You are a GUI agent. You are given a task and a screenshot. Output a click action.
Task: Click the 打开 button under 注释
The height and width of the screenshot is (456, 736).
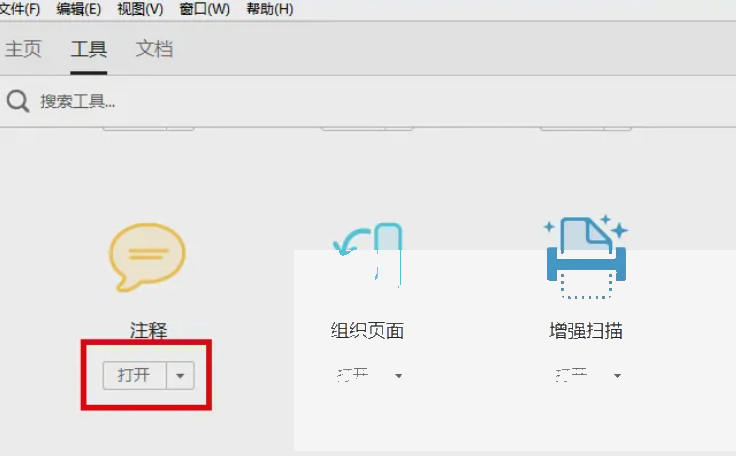tap(134, 375)
